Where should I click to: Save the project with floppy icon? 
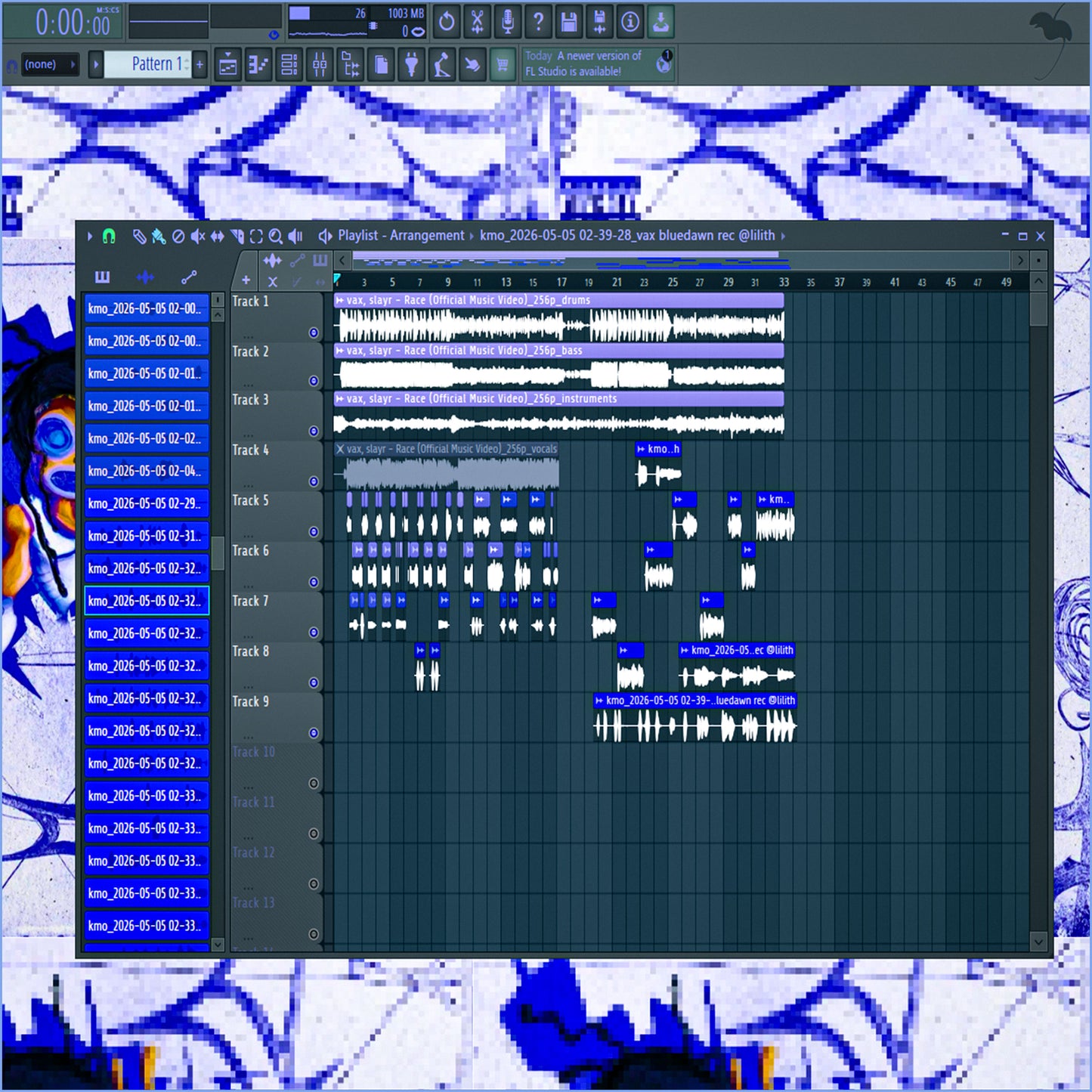coord(569,21)
